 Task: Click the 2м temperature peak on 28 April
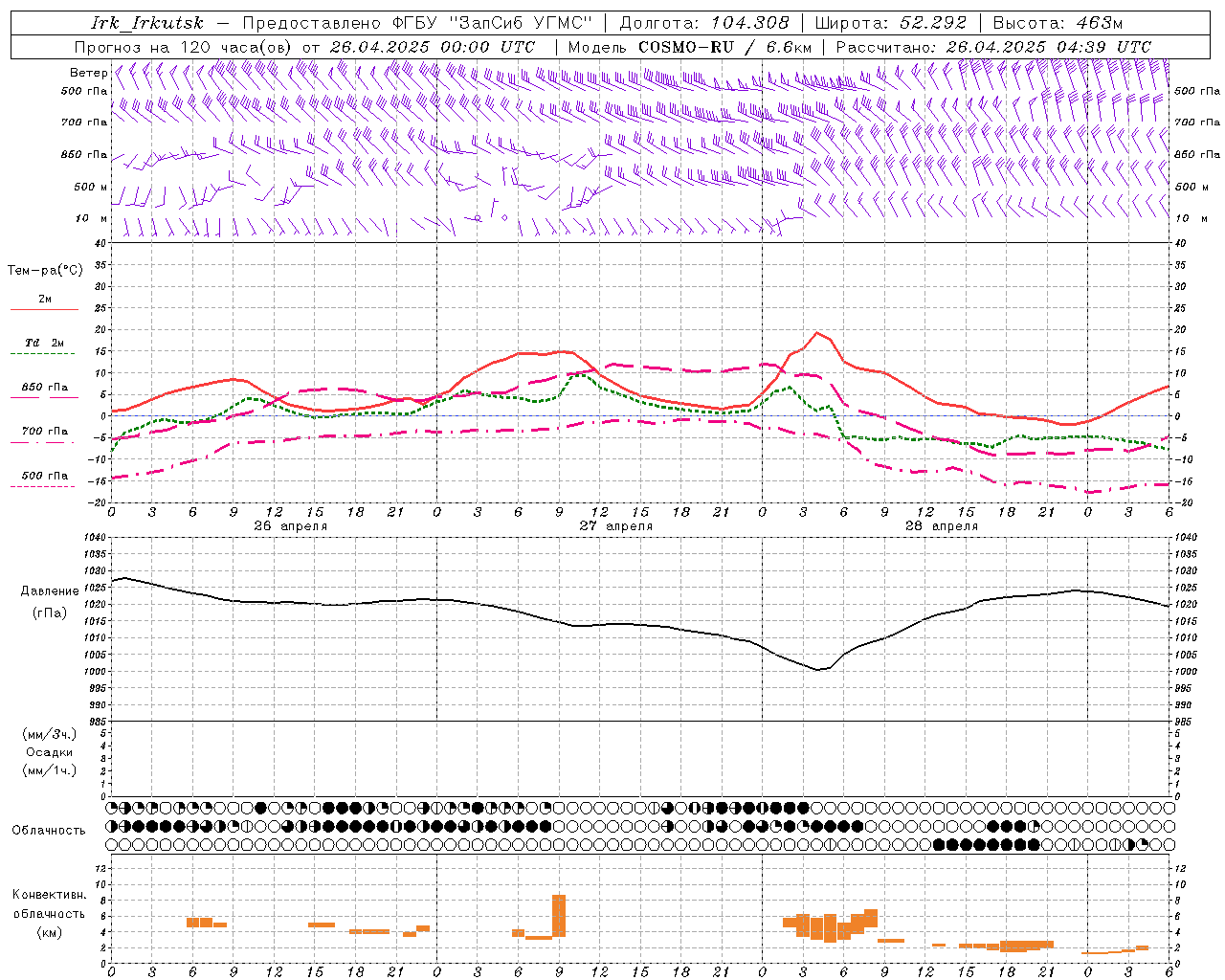816,333
